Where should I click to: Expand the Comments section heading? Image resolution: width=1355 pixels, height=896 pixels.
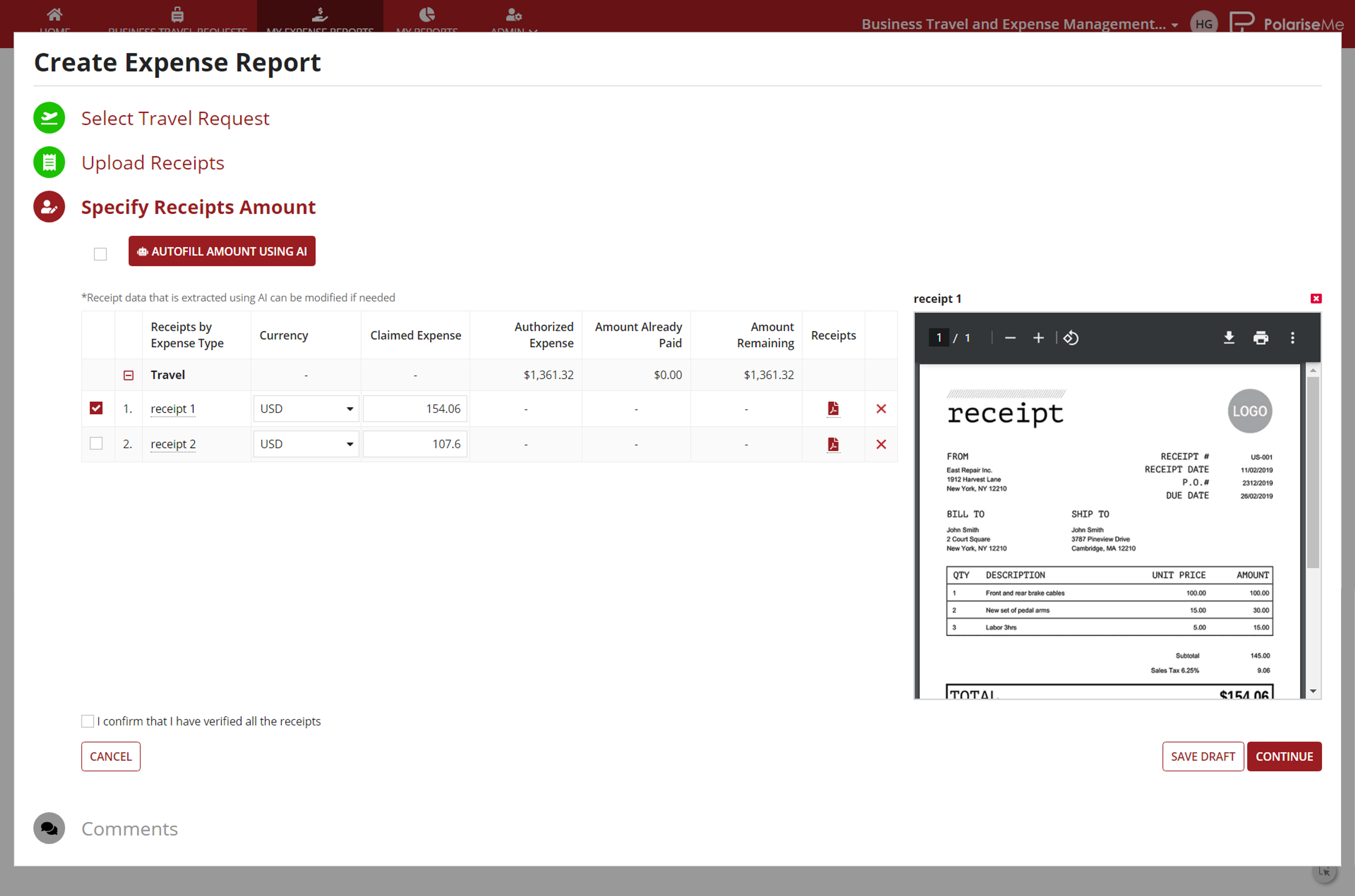130,829
